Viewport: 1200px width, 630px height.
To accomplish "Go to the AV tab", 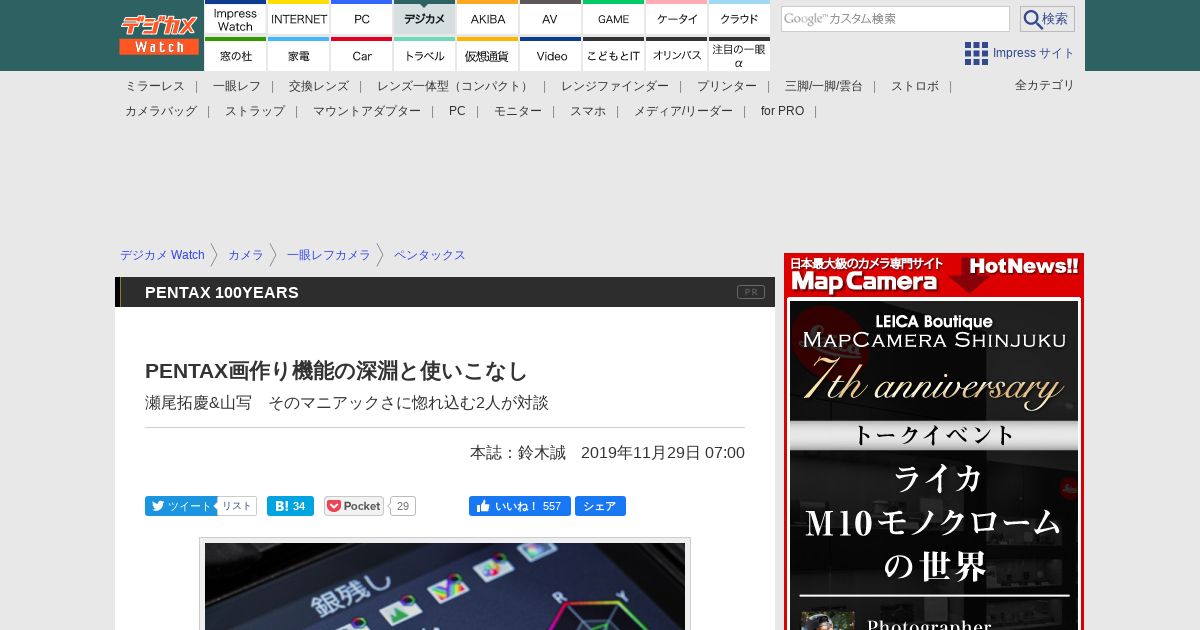I will (x=550, y=18).
